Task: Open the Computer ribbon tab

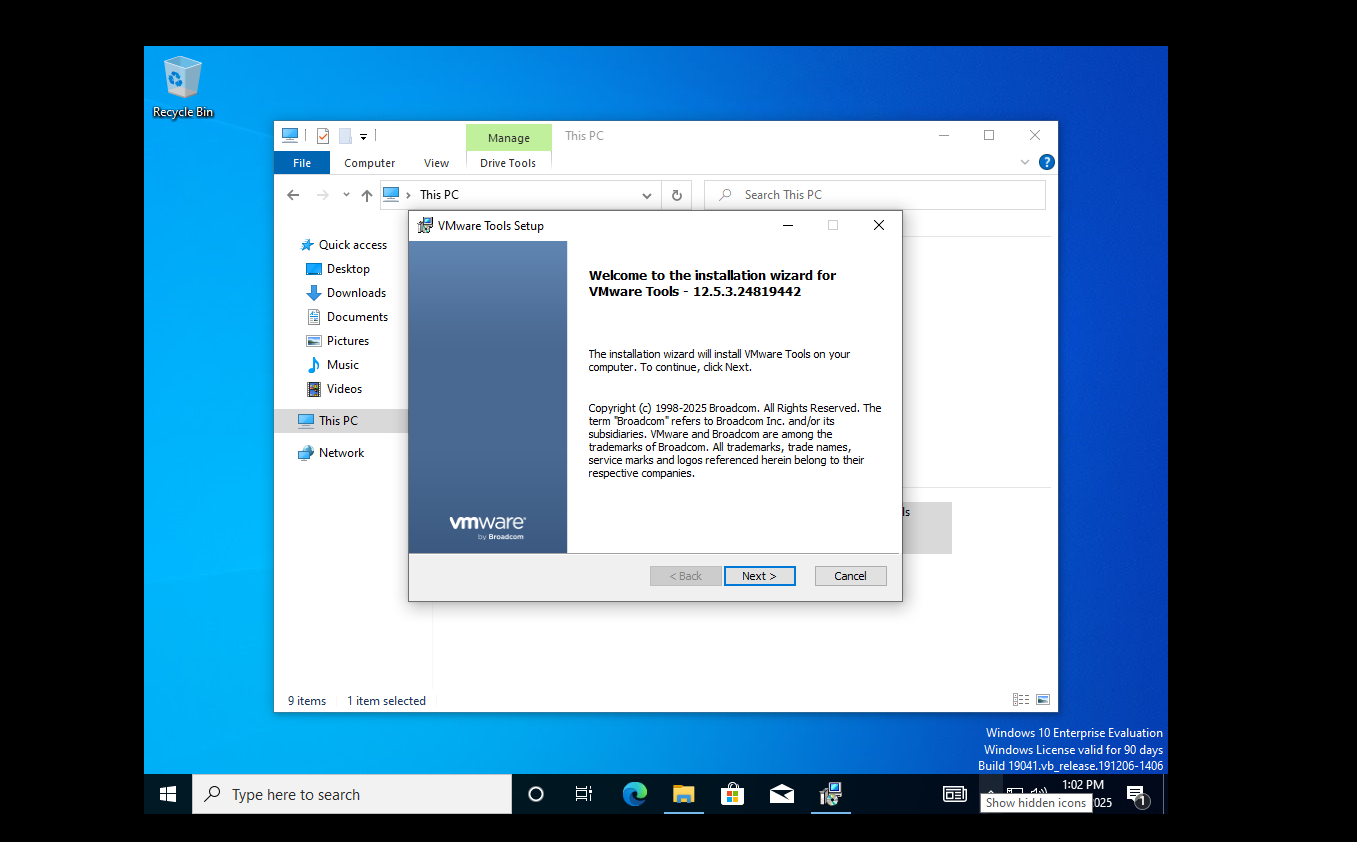Action: pyautogui.click(x=369, y=163)
